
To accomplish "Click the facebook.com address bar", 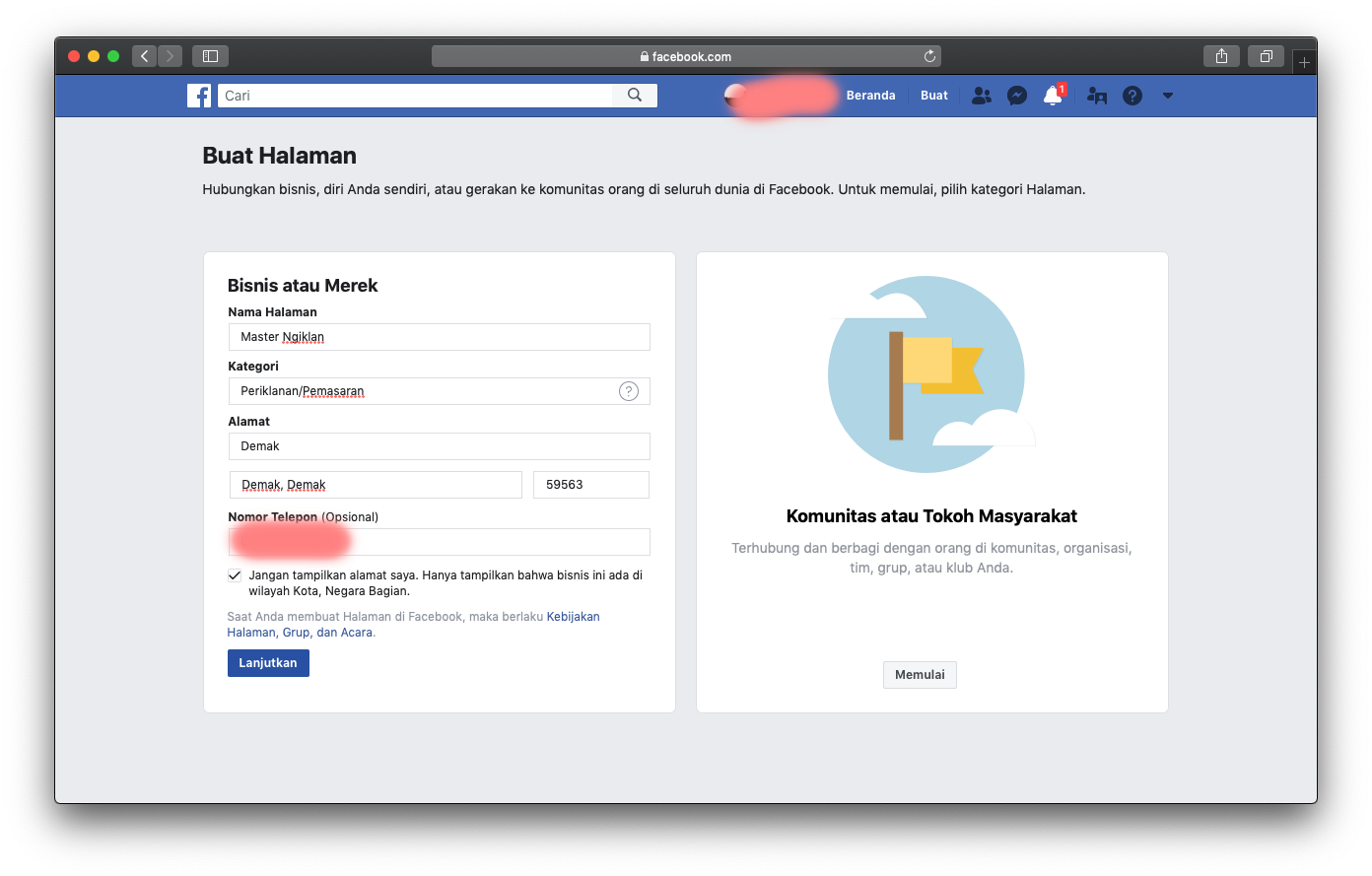I will point(686,56).
